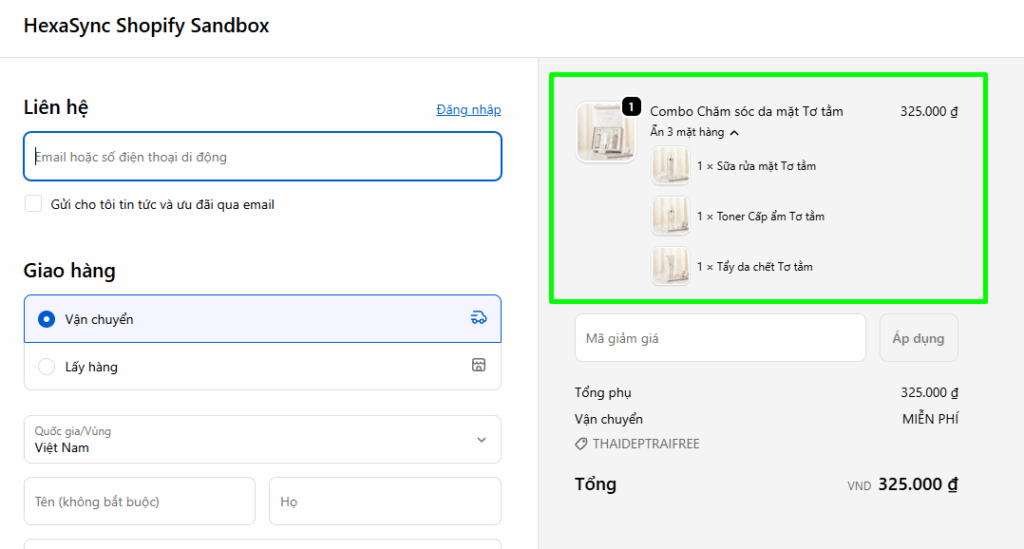Click the Đăng nhập login link
Image resolution: width=1024 pixels, height=549 pixels.
[x=468, y=110]
